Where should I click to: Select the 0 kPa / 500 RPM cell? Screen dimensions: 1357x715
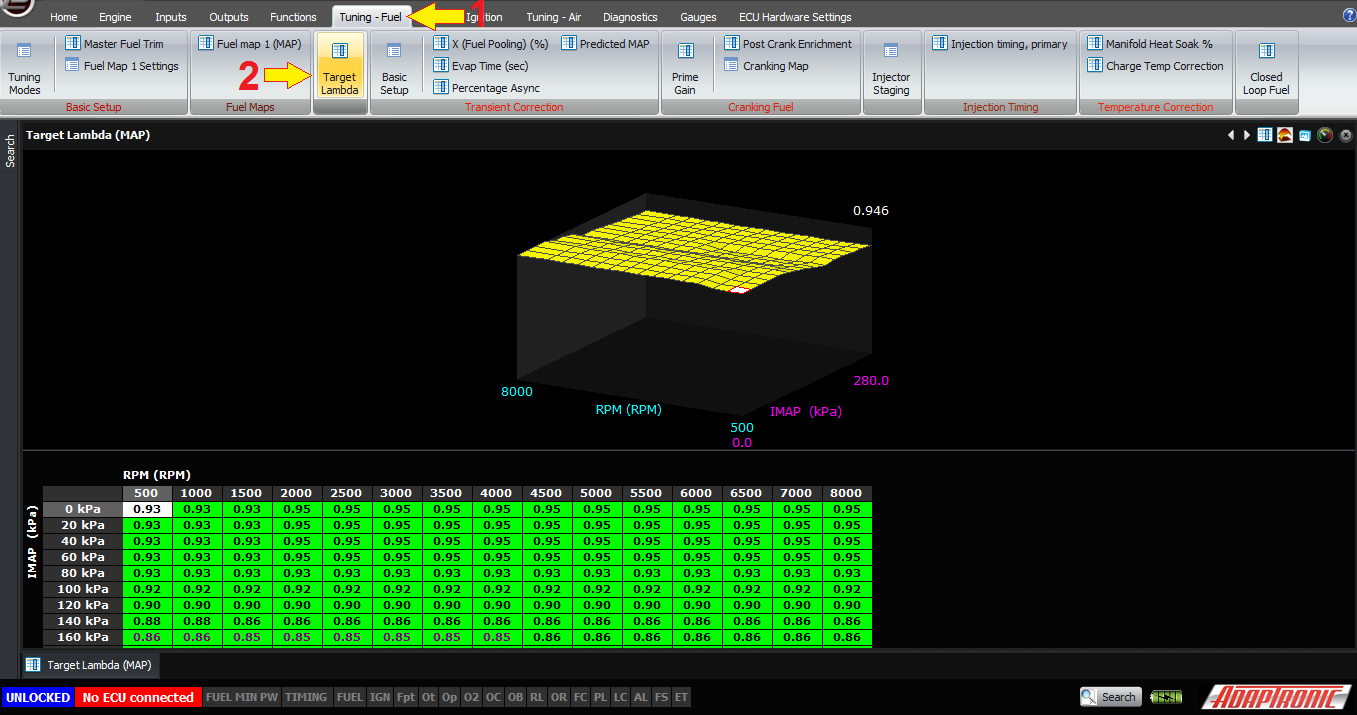point(147,509)
